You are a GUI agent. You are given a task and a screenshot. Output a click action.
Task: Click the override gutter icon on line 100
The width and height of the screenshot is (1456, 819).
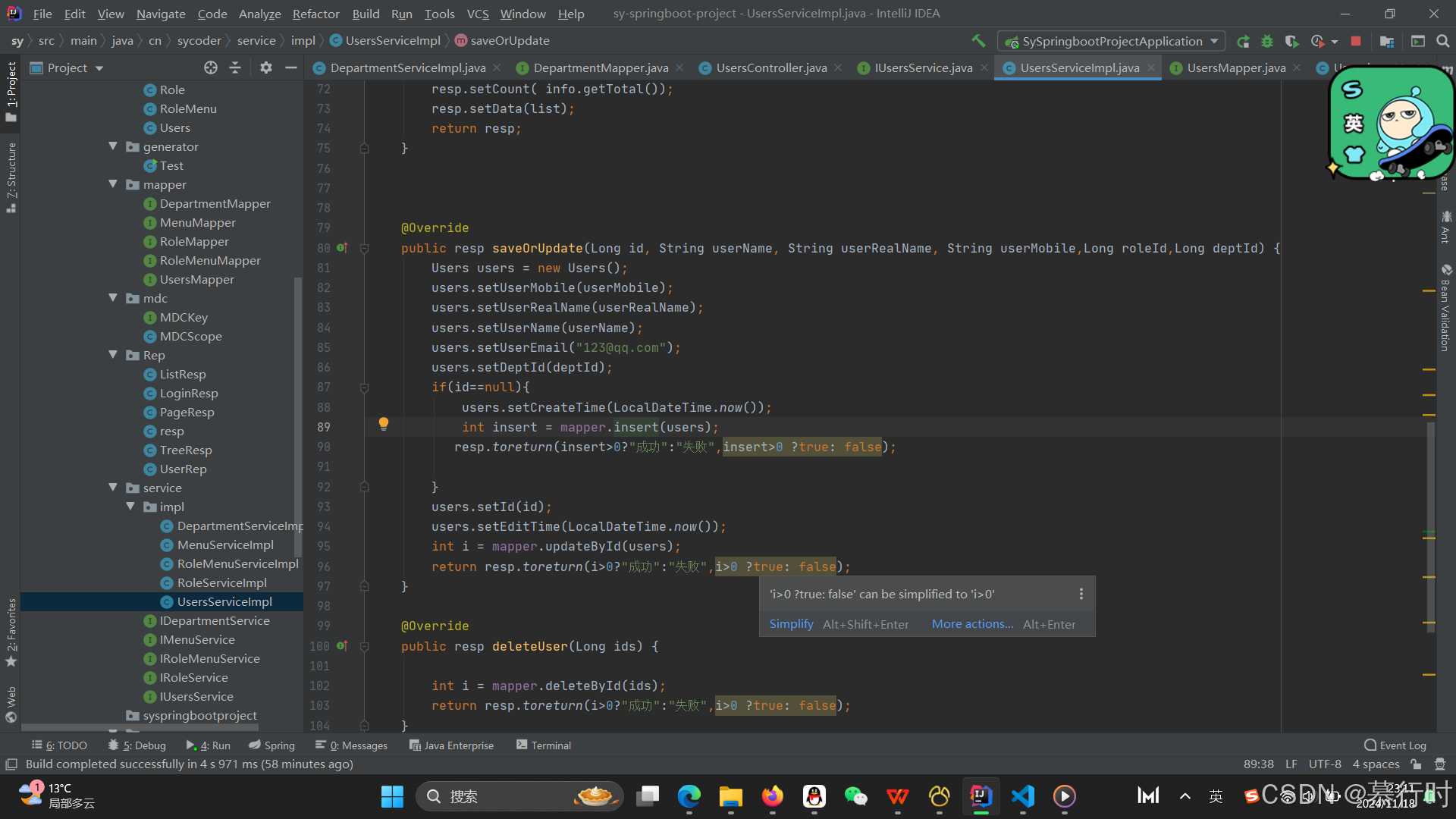tap(342, 646)
